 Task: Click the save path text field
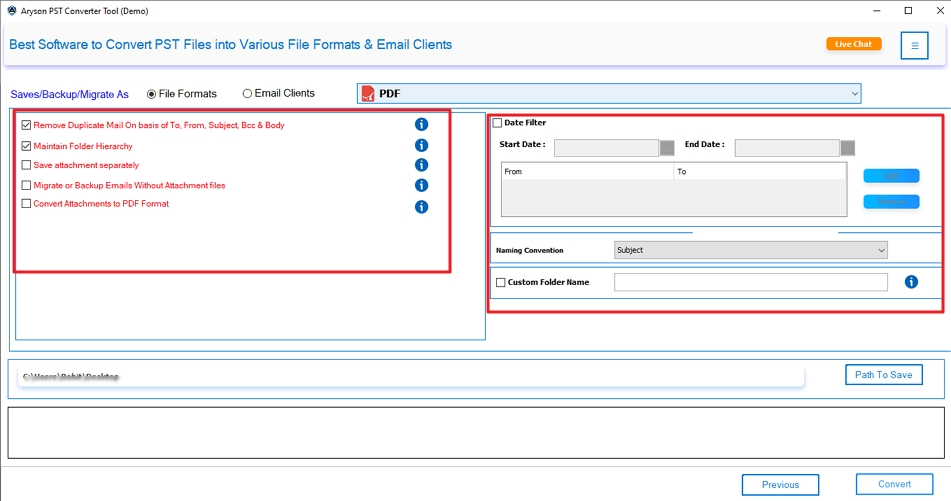tap(411, 377)
